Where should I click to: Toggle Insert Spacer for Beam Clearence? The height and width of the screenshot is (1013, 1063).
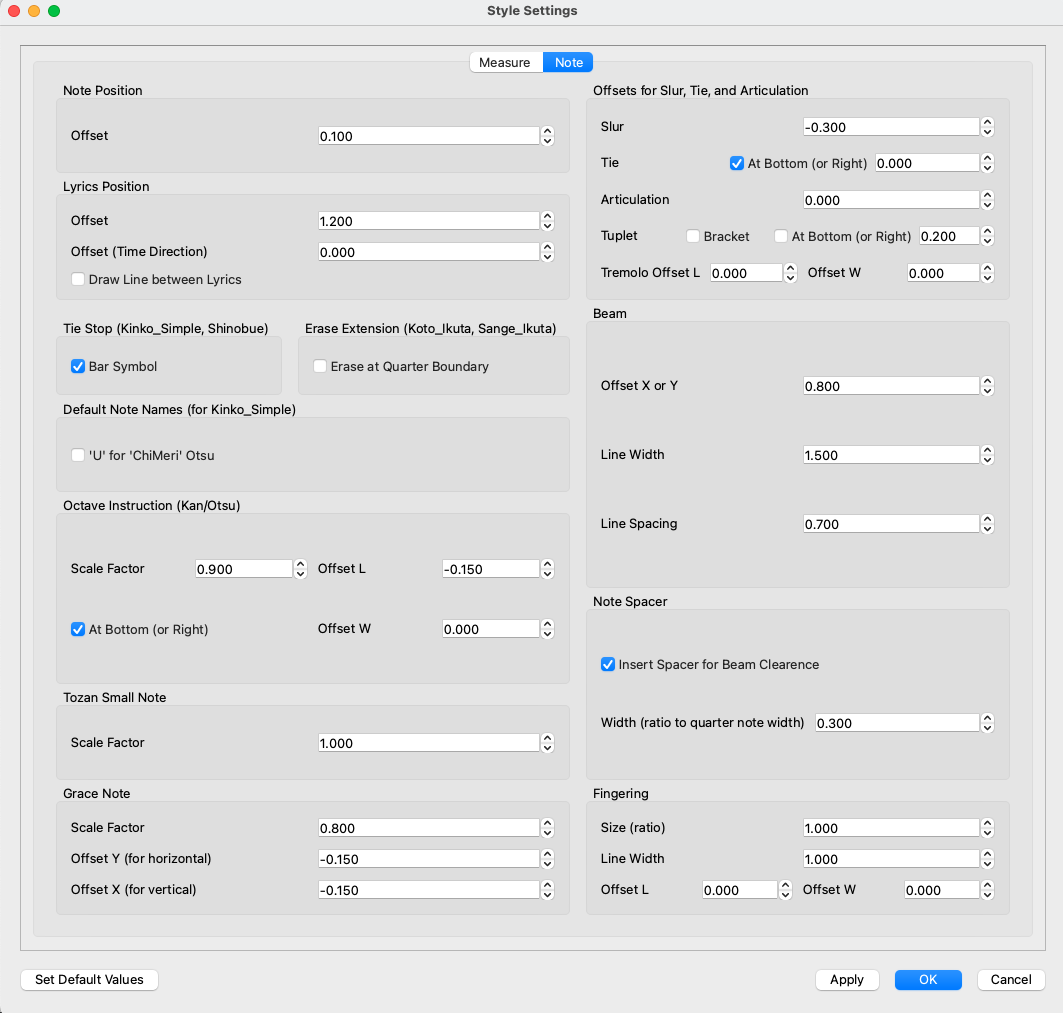(x=608, y=665)
